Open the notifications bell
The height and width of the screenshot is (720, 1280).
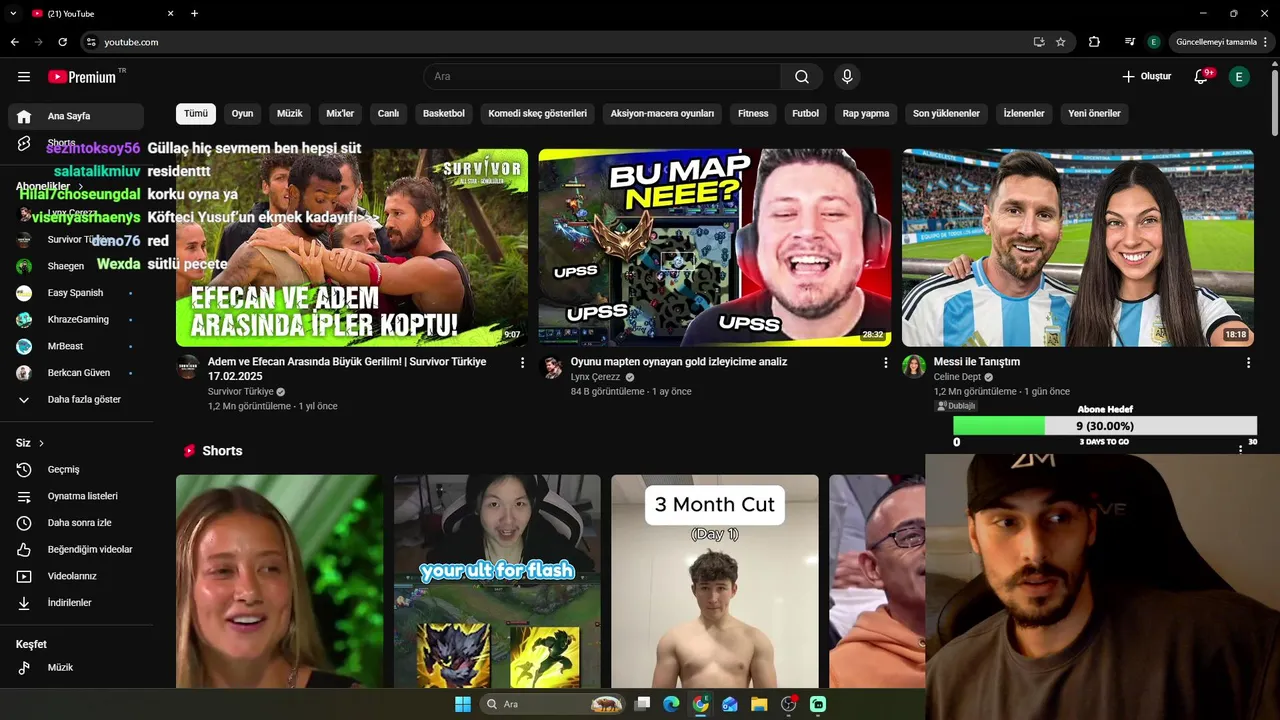(1202, 77)
